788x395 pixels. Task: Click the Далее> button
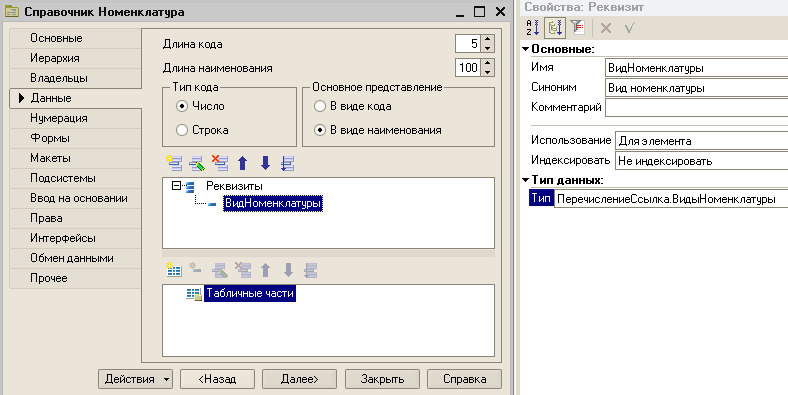click(x=300, y=379)
